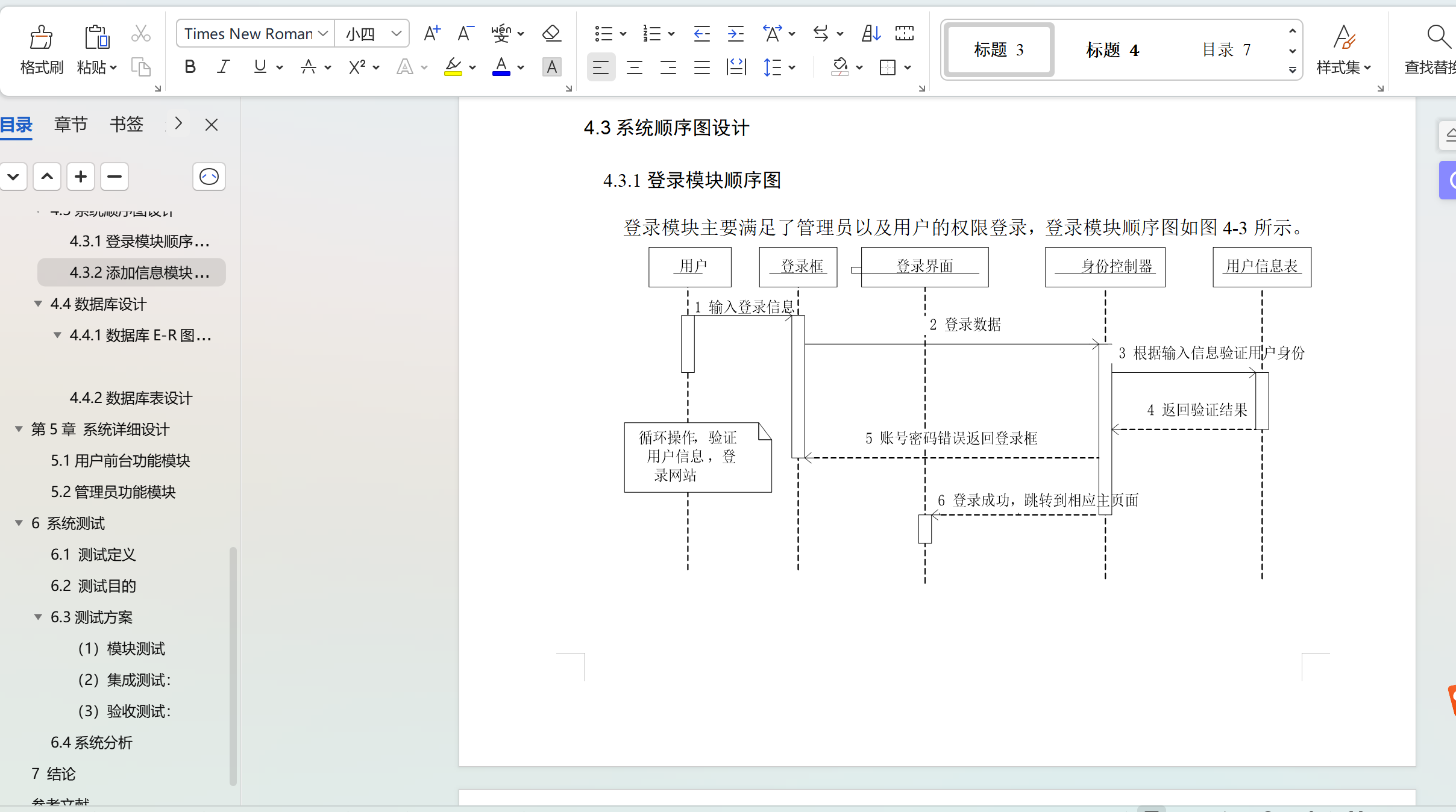Apply the 标题 4 style
The image size is (1456, 812).
pos(1112,50)
